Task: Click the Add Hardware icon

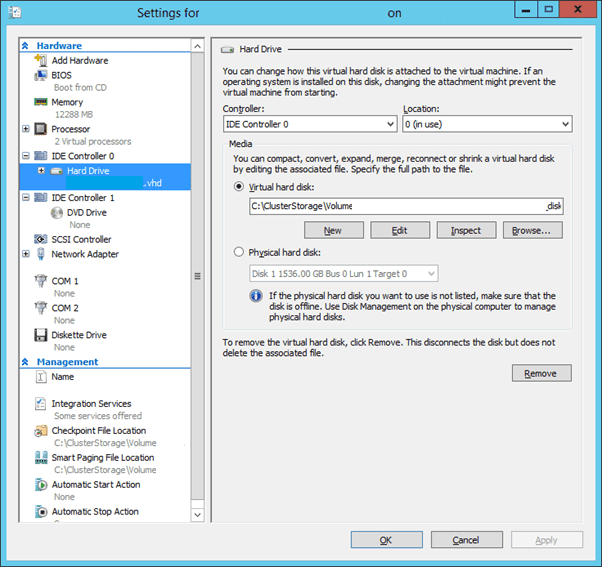Action: tap(40, 60)
